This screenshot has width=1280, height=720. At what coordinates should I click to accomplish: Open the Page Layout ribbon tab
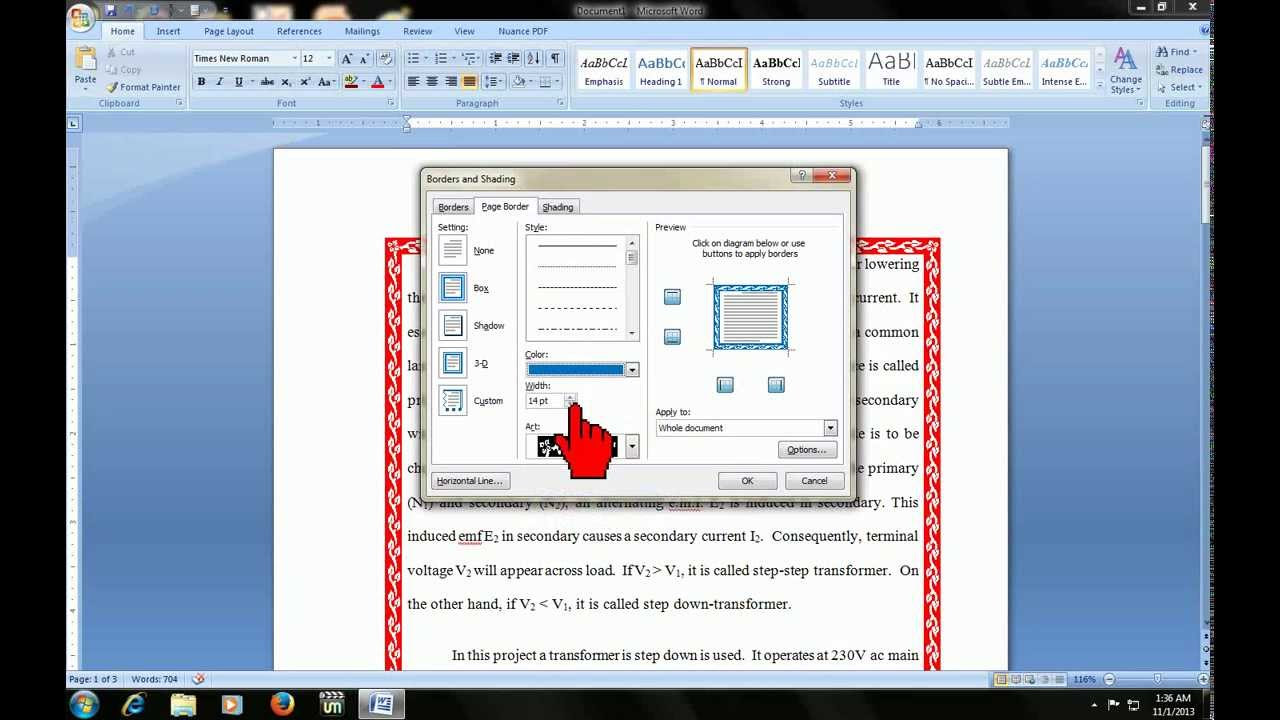(x=229, y=31)
